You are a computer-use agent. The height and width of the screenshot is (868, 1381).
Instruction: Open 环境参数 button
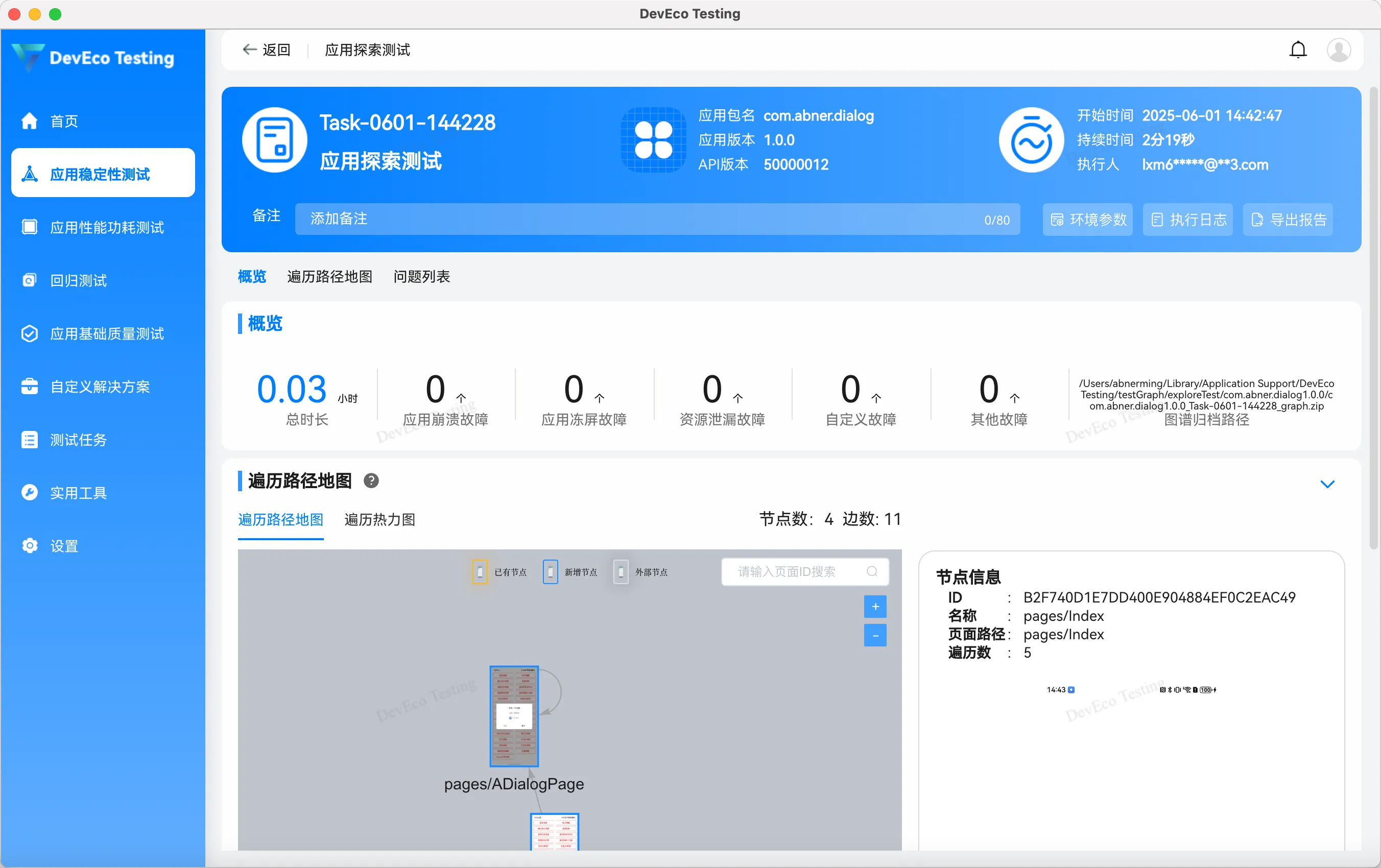point(1087,220)
